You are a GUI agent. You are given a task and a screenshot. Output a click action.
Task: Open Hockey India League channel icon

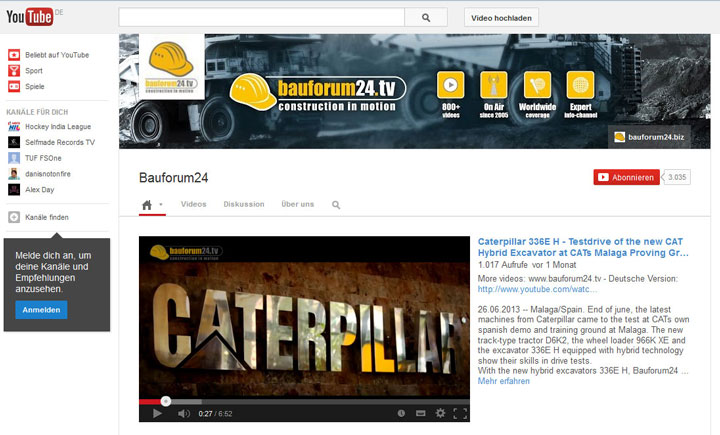(14, 126)
